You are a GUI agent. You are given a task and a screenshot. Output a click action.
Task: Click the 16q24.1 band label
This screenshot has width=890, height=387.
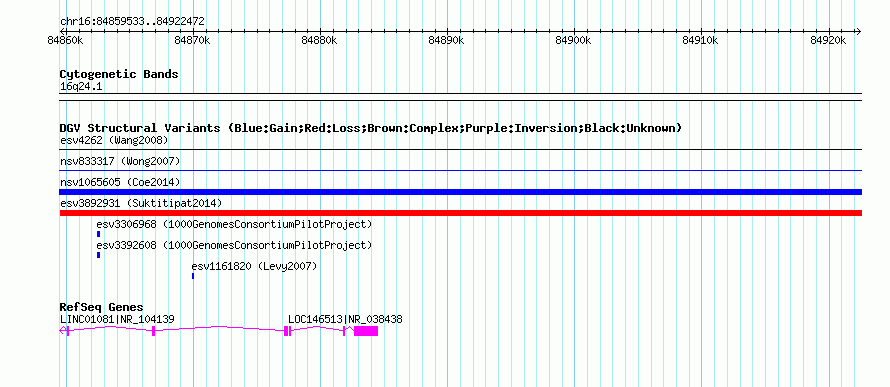[x=81, y=87]
